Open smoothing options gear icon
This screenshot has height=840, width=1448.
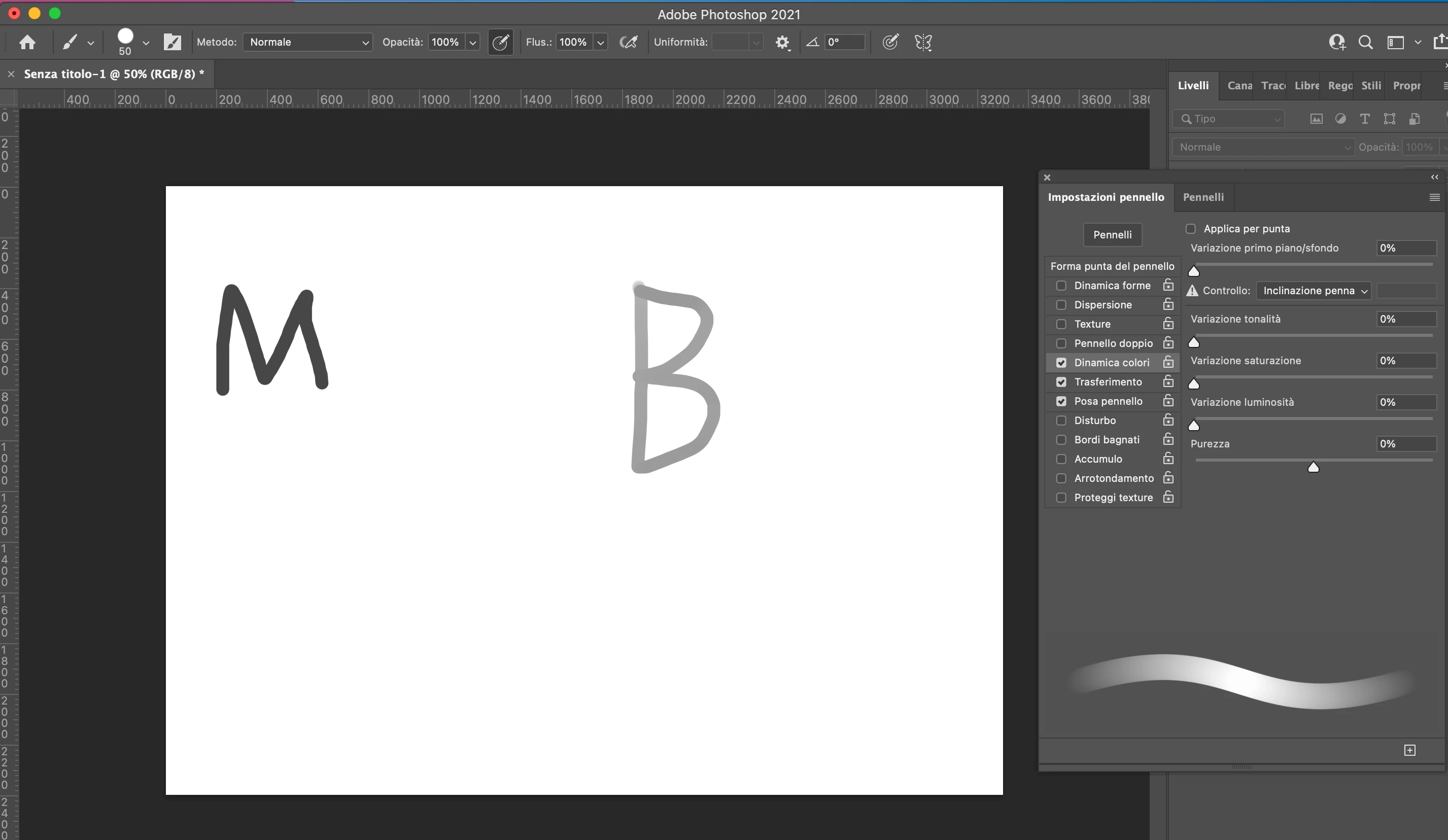click(782, 42)
